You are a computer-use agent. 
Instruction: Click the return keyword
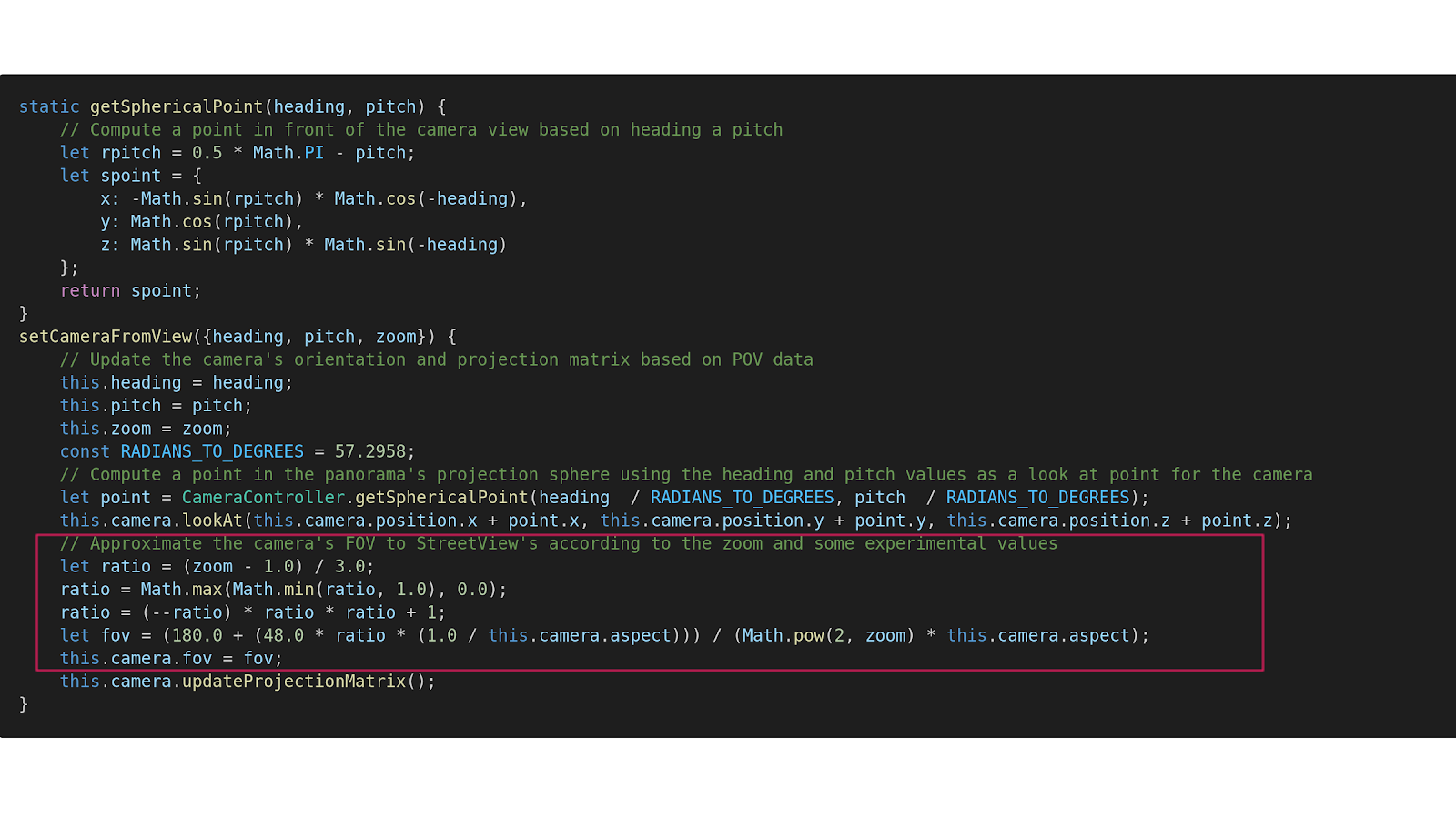click(x=89, y=291)
